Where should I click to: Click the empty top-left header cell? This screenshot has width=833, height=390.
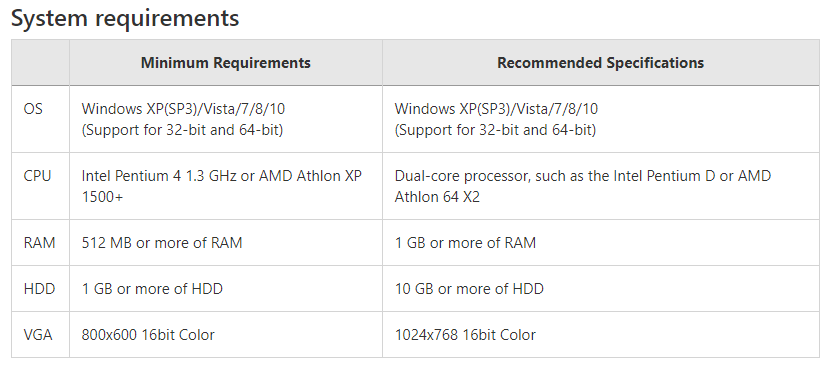click(x=40, y=63)
